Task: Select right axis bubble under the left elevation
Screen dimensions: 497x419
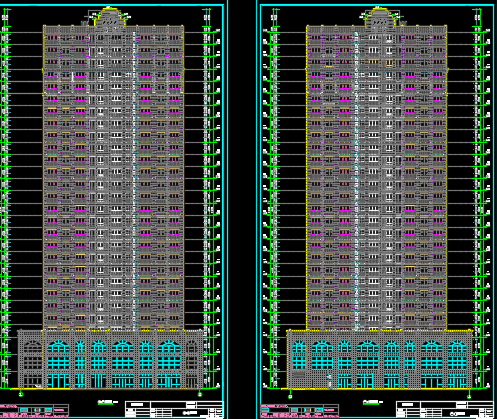Action: pos(200,394)
